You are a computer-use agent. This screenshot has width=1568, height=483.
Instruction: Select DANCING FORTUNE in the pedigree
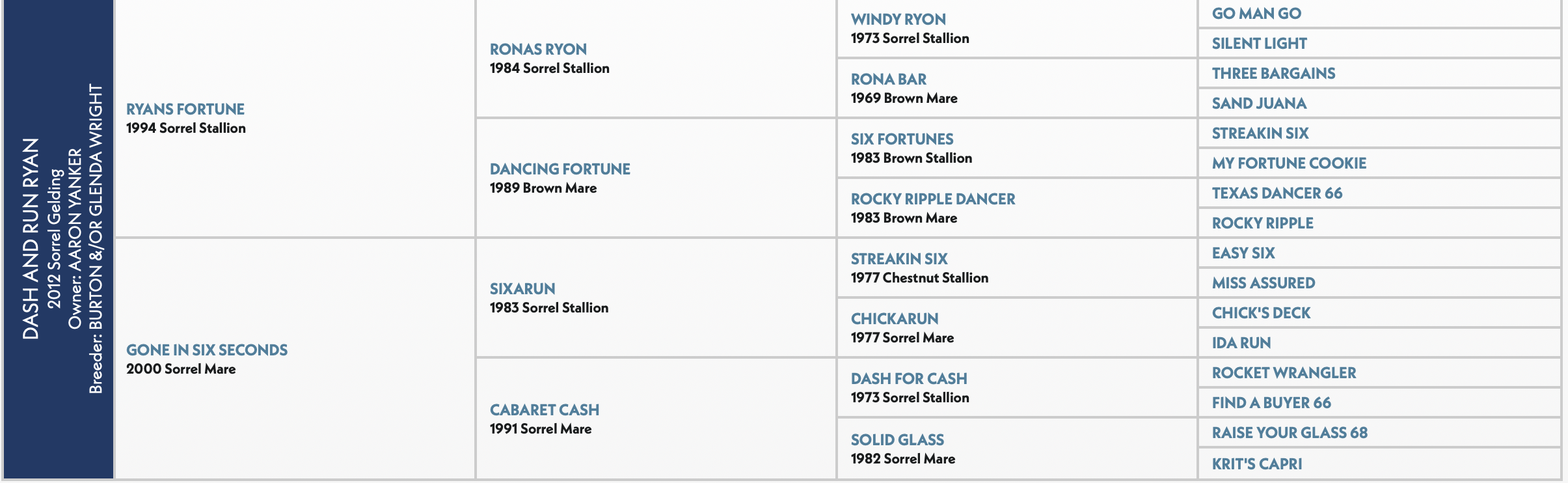click(x=560, y=169)
